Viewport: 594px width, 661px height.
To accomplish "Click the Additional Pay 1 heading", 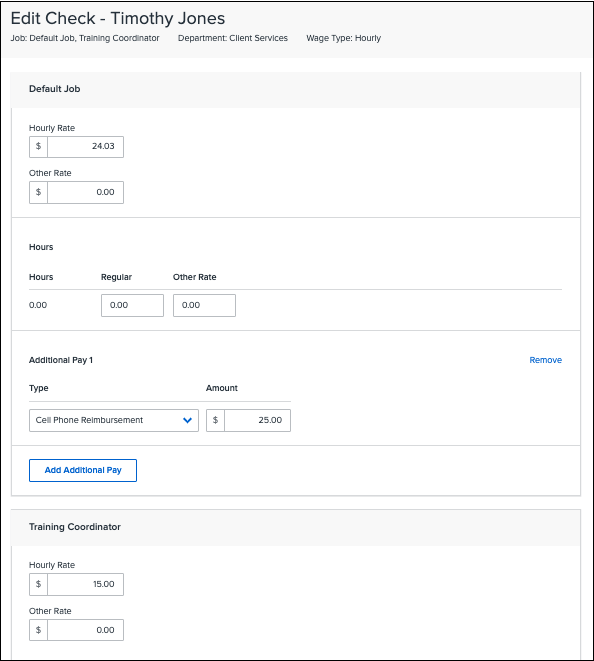I will [x=61, y=360].
